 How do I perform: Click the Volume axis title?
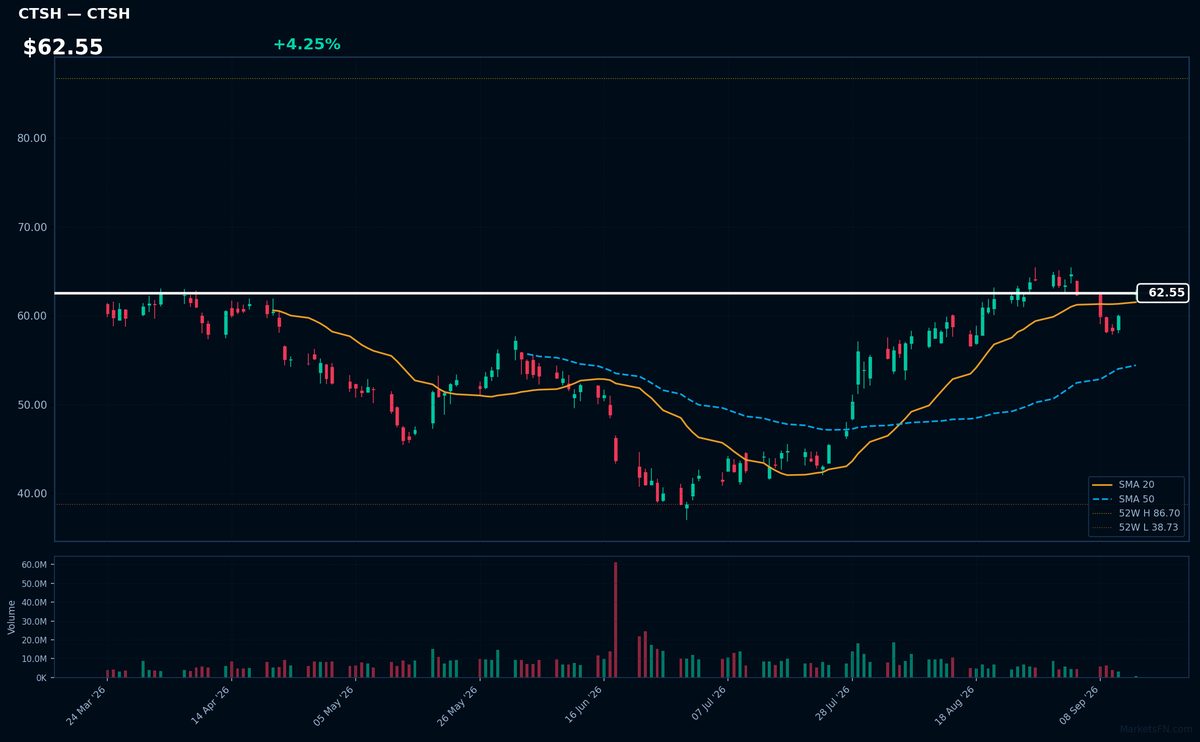[x=12, y=617]
